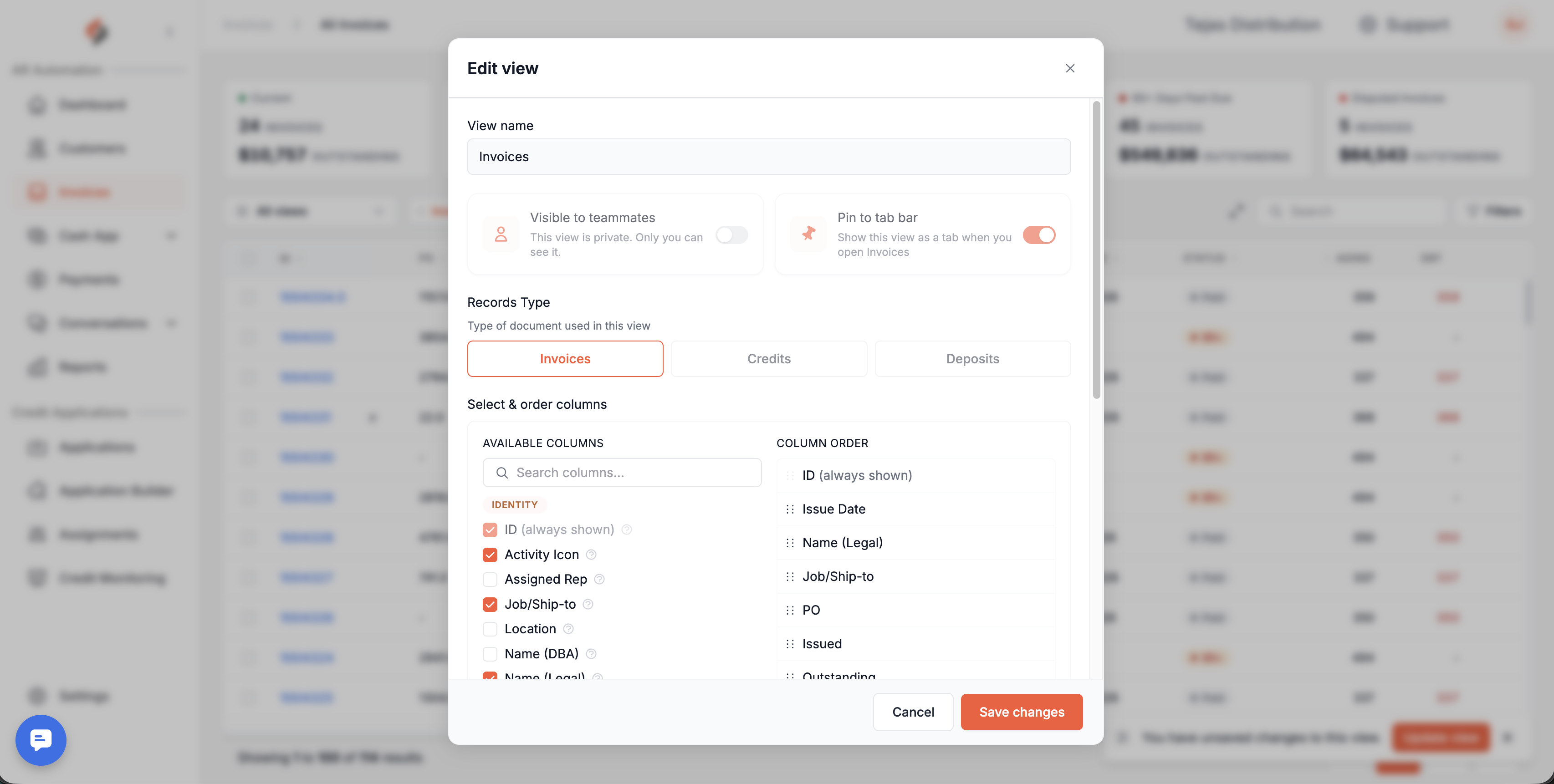Click drag handle for Issued row
The height and width of the screenshot is (784, 1554).
pos(790,644)
